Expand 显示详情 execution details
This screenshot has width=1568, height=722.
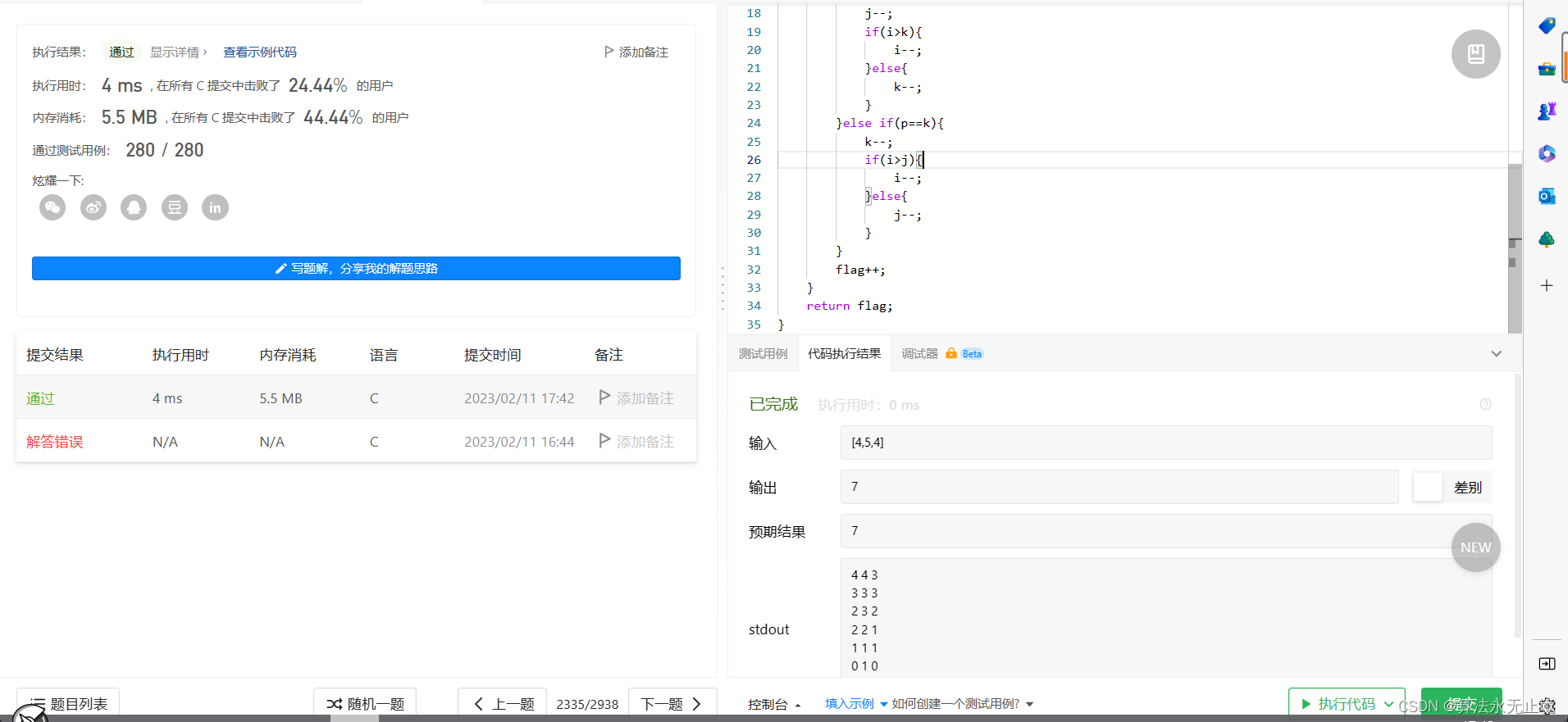pyautogui.click(x=178, y=52)
